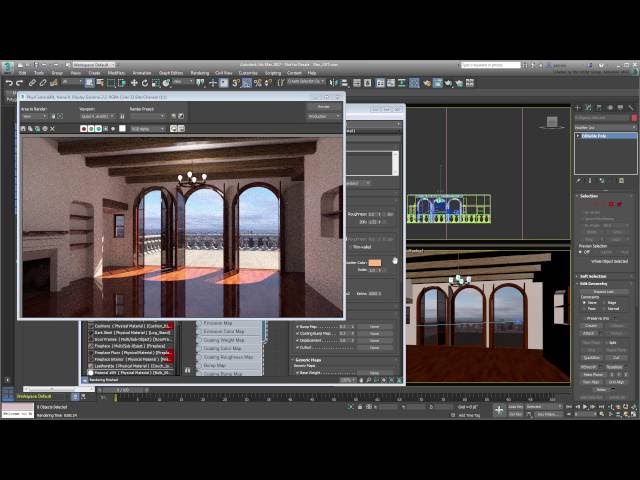The image size is (640, 480).
Task: Click the help search input field
Action: tap(490, 65)
